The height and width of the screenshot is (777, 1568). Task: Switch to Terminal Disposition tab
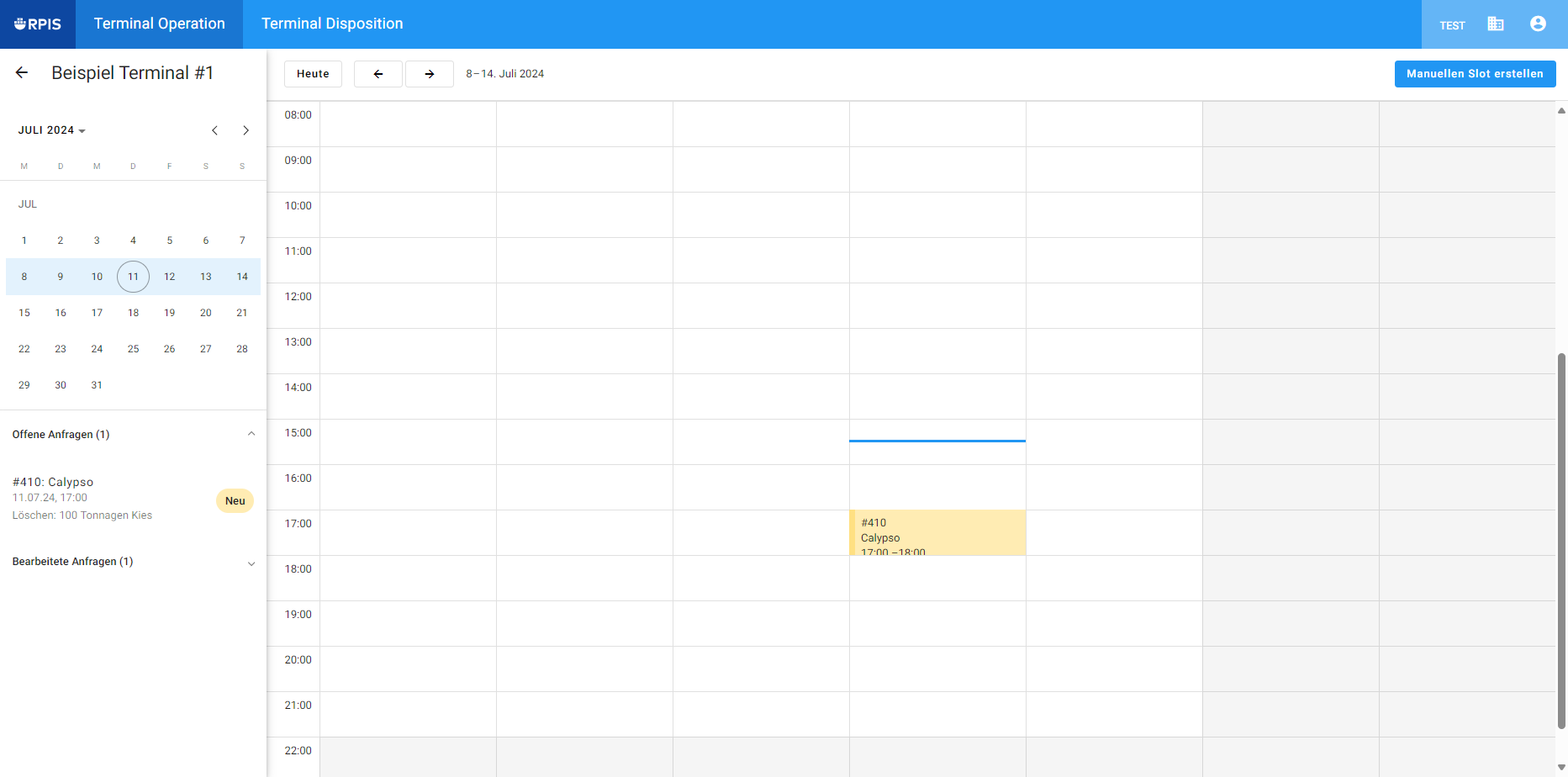[x=332, y=24]
